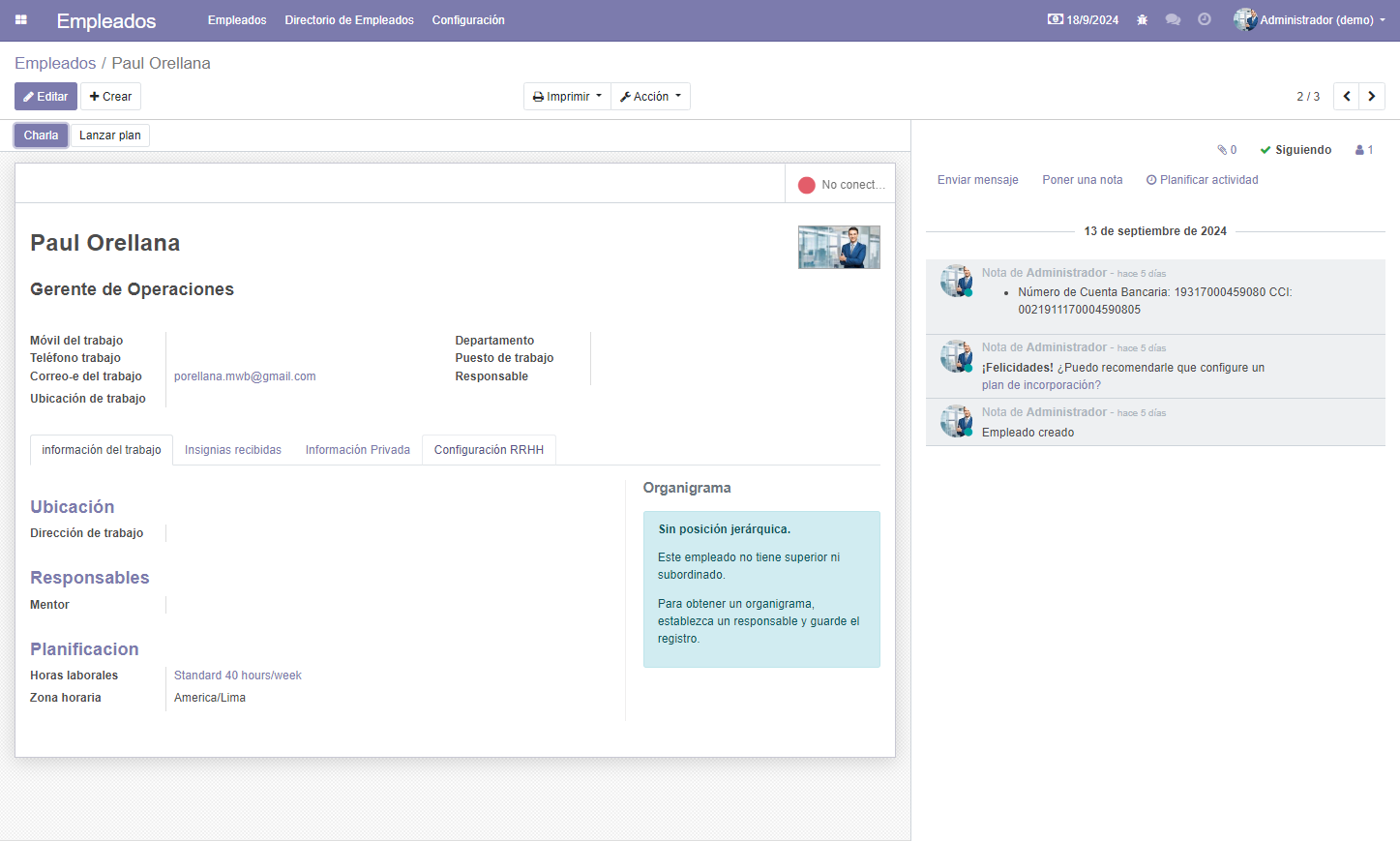Click Paul Orellana's profile photo
The width and height of the screenshot is (1400, 841).
tap(839, 247)
